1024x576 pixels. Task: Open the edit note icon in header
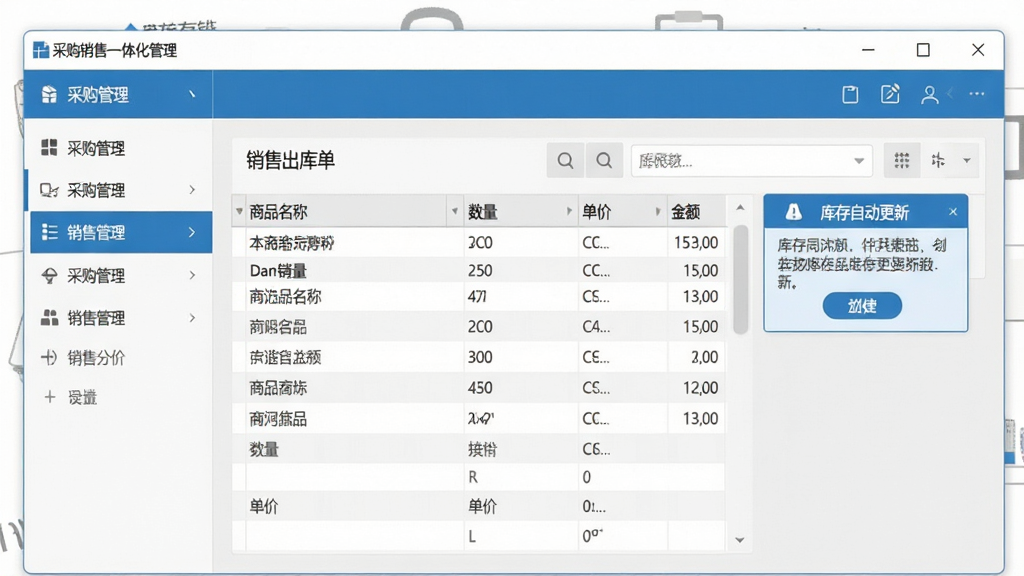point(890,94)
